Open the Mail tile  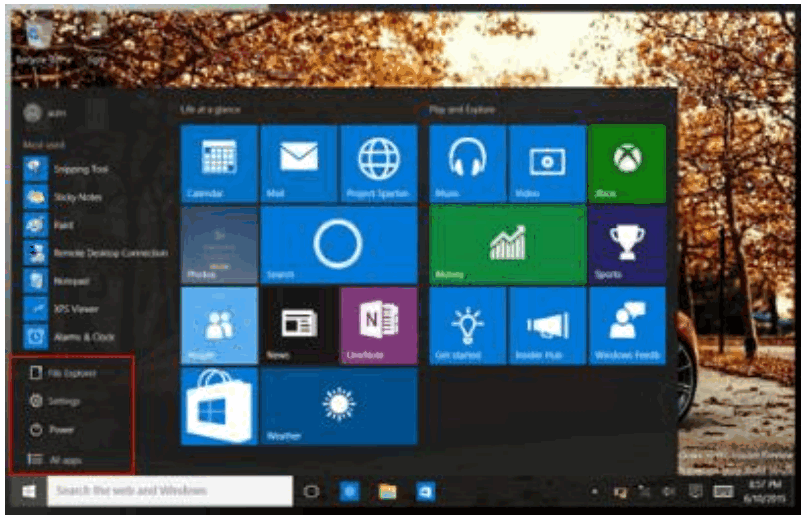coord(299,163)
